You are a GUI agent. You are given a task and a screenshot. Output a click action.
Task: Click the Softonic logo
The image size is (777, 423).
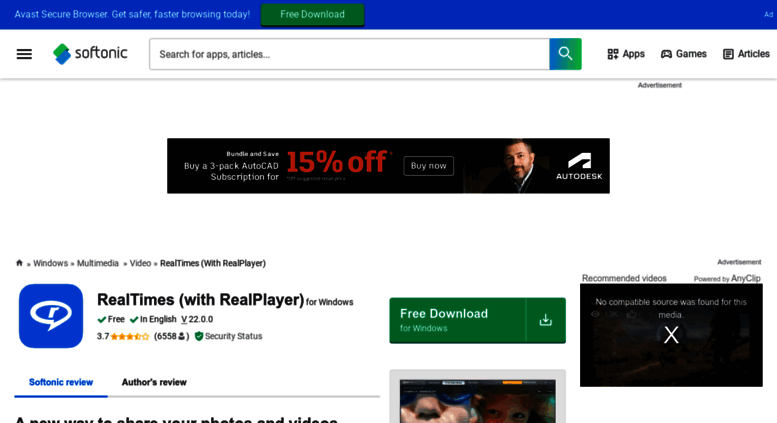90,53
